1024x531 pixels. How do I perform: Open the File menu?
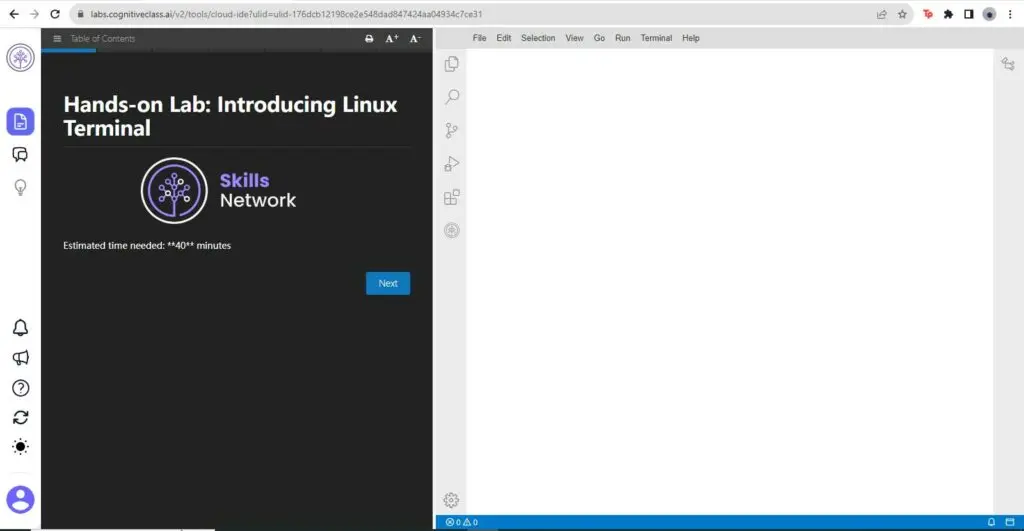(x=479, y=38)
